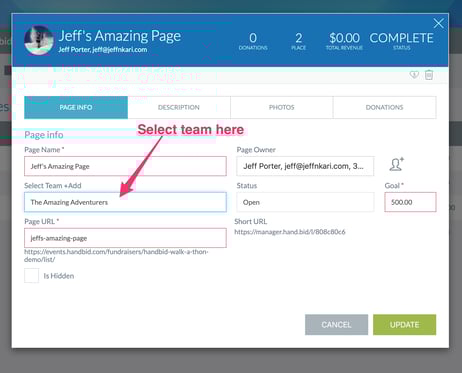Switch to the Page Info tab

[76, 107]
